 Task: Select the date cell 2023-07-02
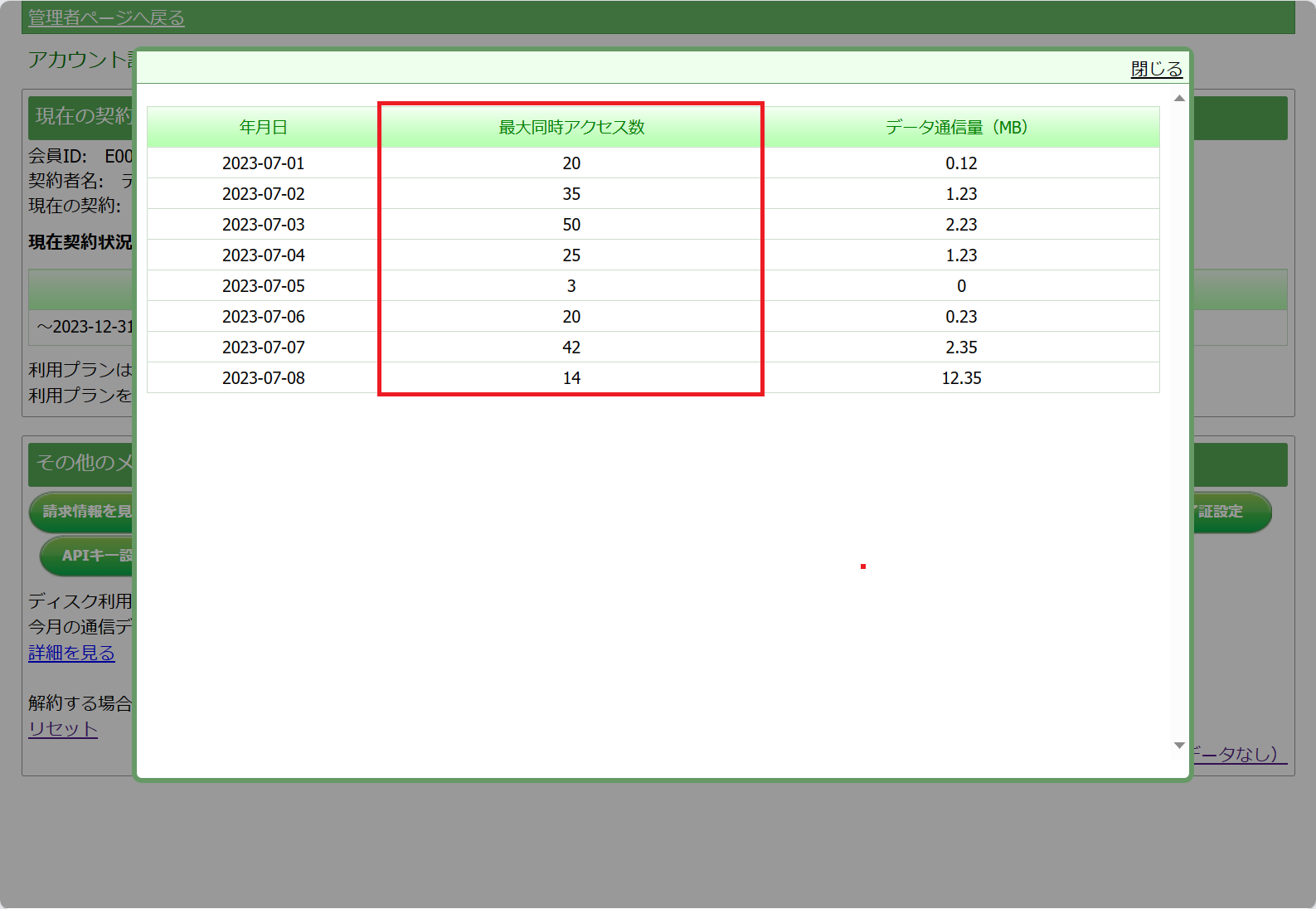263,194
